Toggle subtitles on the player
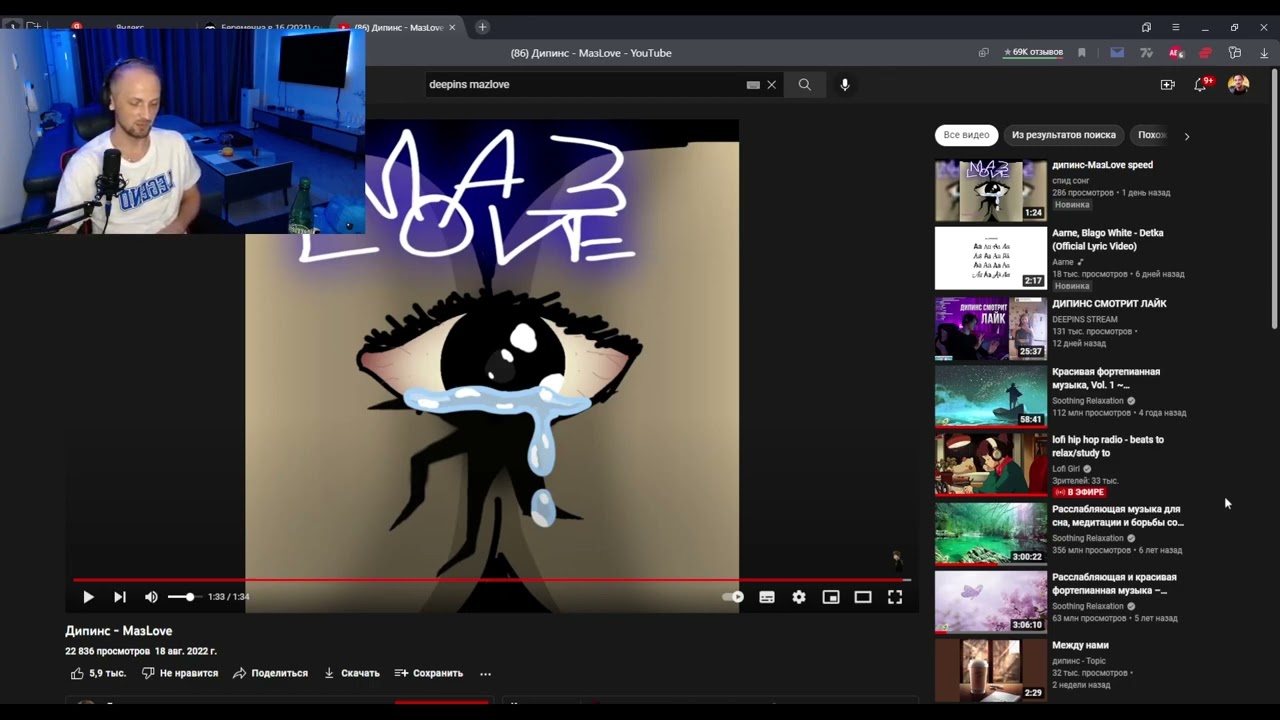The image size is (1280, 720). click(767, 597)
